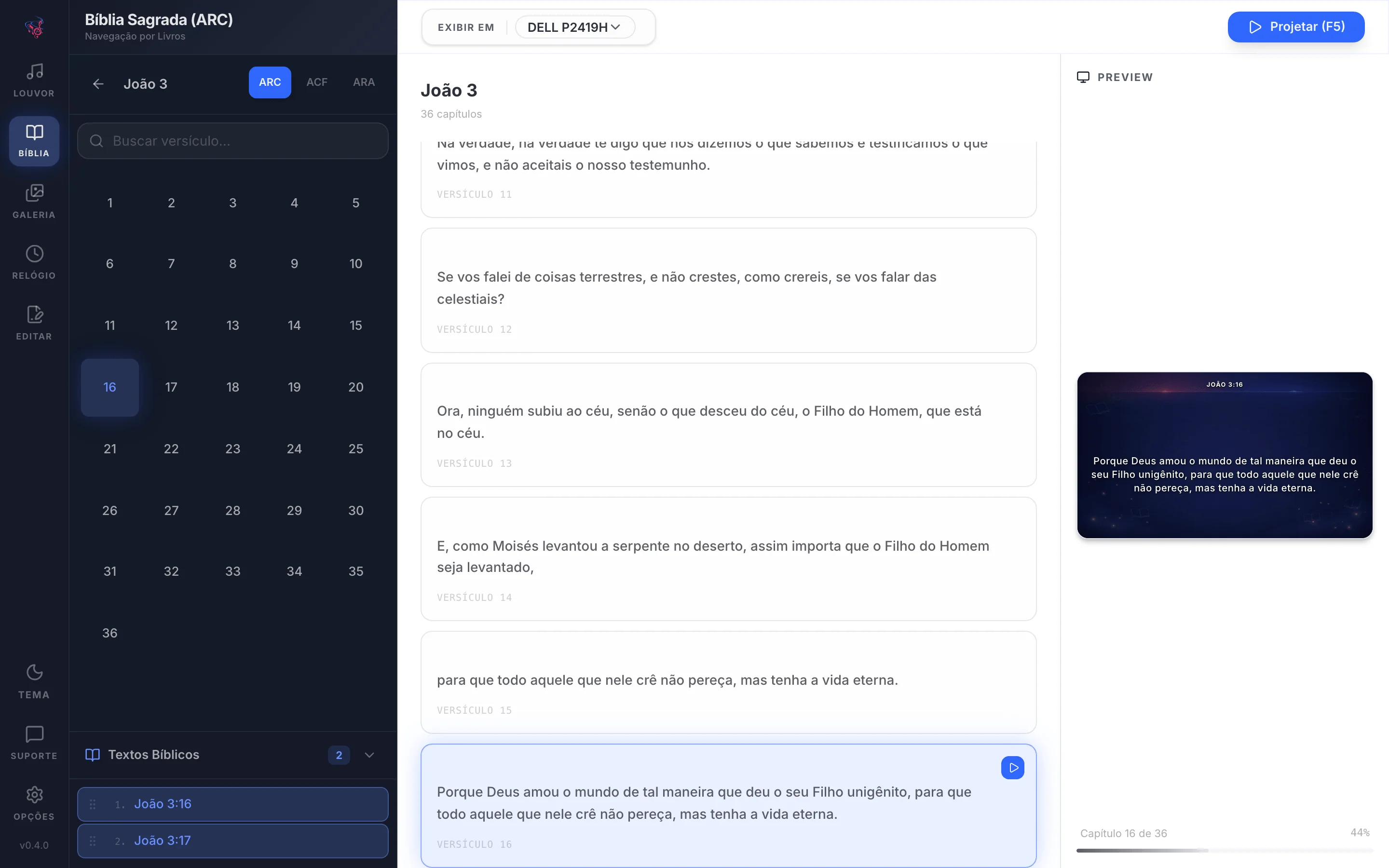Select the Versículo 15 verse card
Image resolution: width=1389 pixels, height=868 pixels.
tap(728, 682)
